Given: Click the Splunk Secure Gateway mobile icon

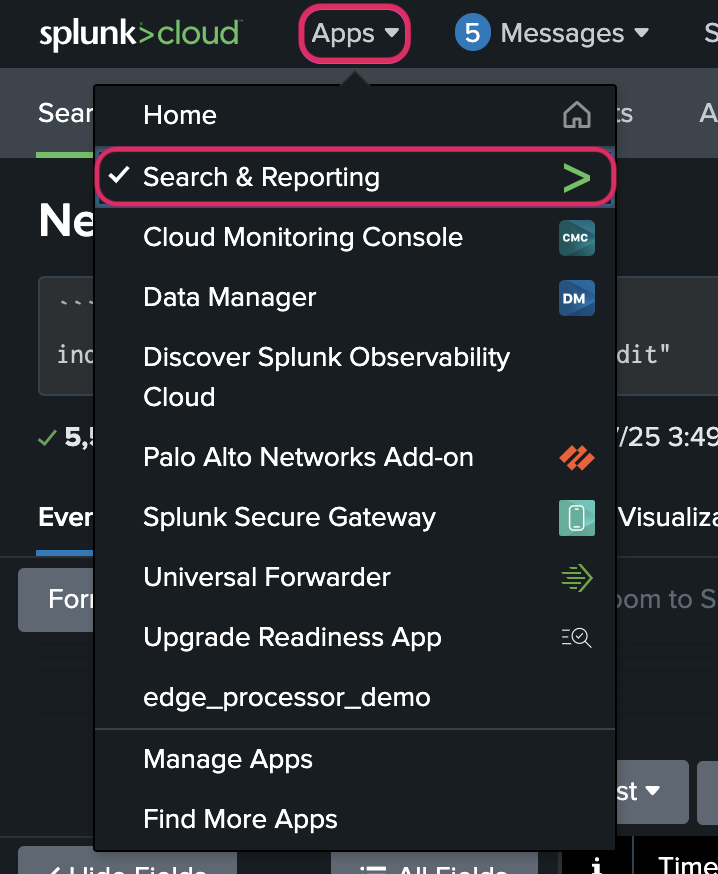Looking at the screenshot, I should 576,518.
